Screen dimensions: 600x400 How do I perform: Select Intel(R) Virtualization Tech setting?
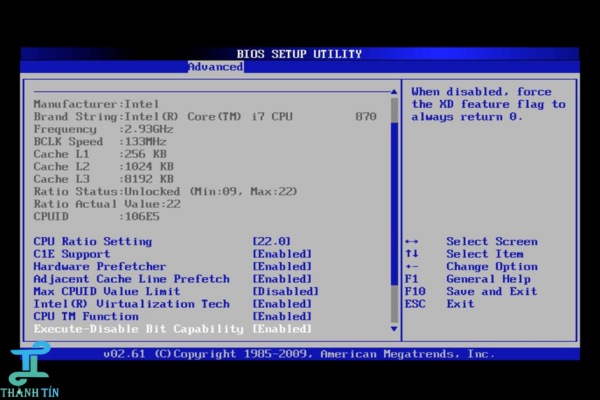tap(132, 304)
